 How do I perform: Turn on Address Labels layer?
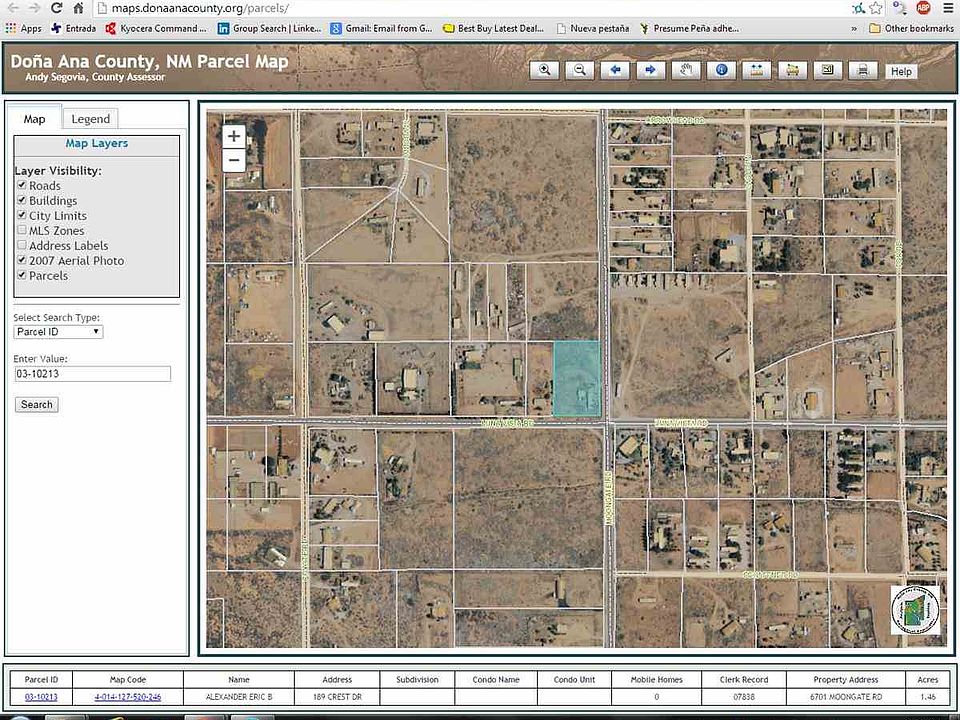[x=21, y=246]
